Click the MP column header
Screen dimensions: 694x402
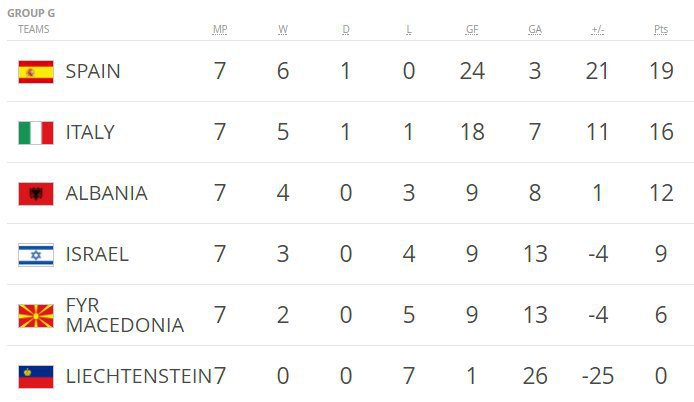coord(220,30)
